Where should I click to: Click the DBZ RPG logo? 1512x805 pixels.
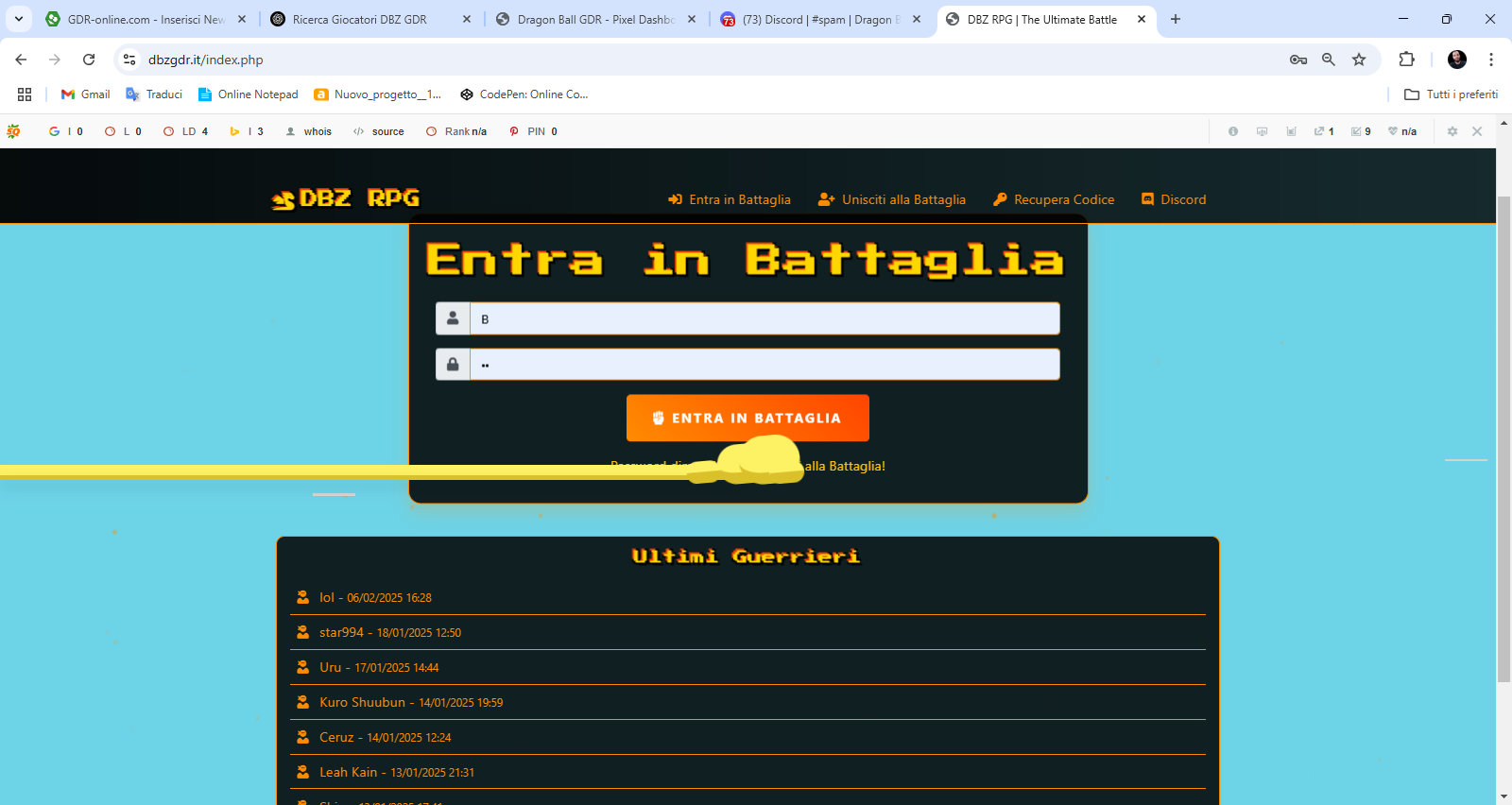coord(346,198)
